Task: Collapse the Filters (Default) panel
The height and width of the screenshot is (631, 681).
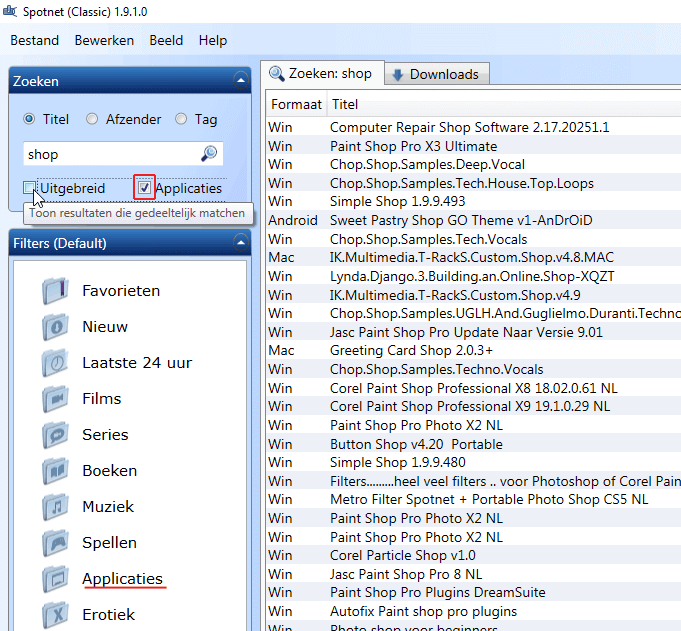Action: 241,242
